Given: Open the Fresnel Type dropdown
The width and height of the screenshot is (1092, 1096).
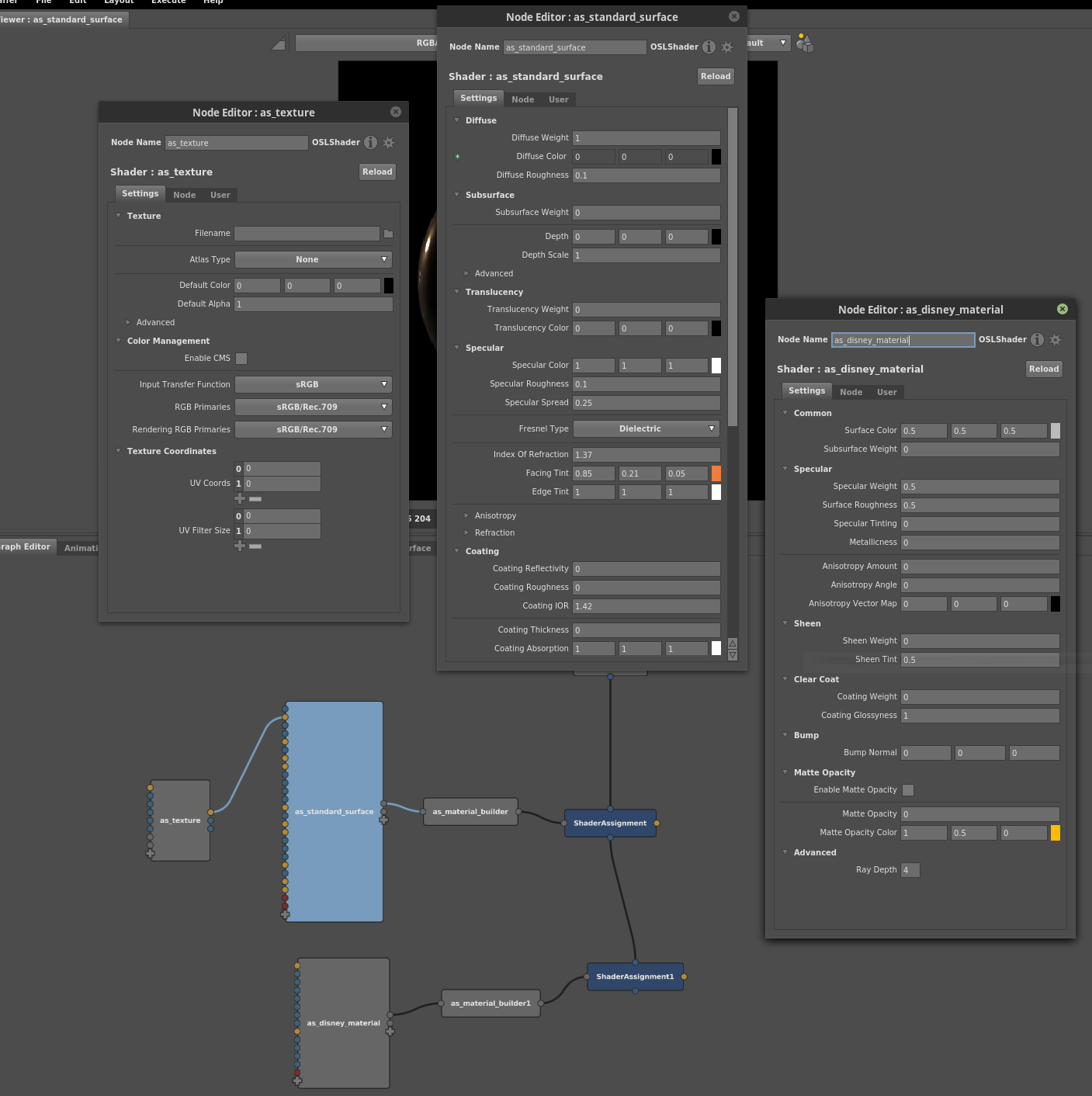Looking at the screenshot, I should tap(647, 428).
